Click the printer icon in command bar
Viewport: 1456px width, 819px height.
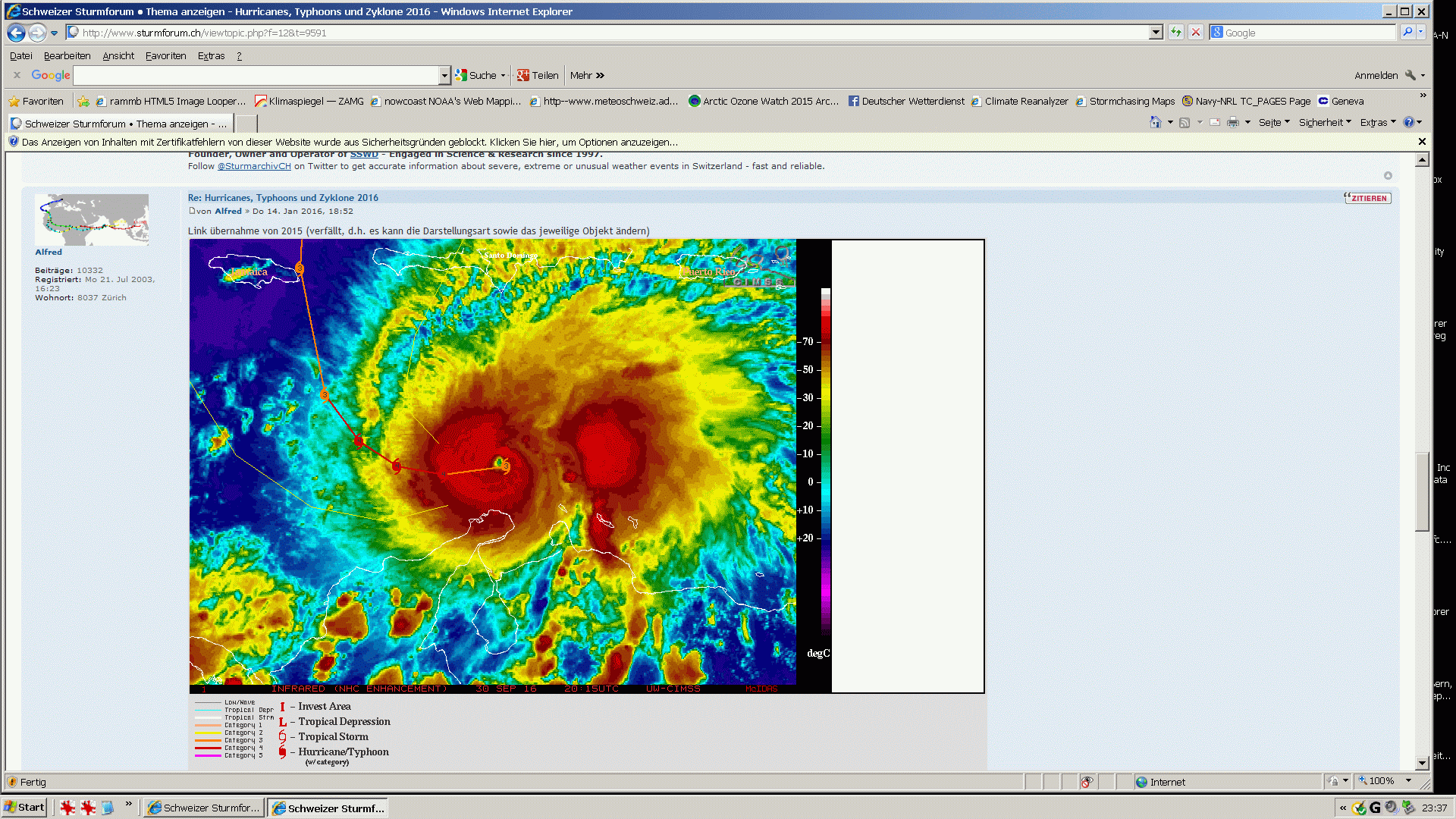pyautogui.click(x=1233, y=122)
